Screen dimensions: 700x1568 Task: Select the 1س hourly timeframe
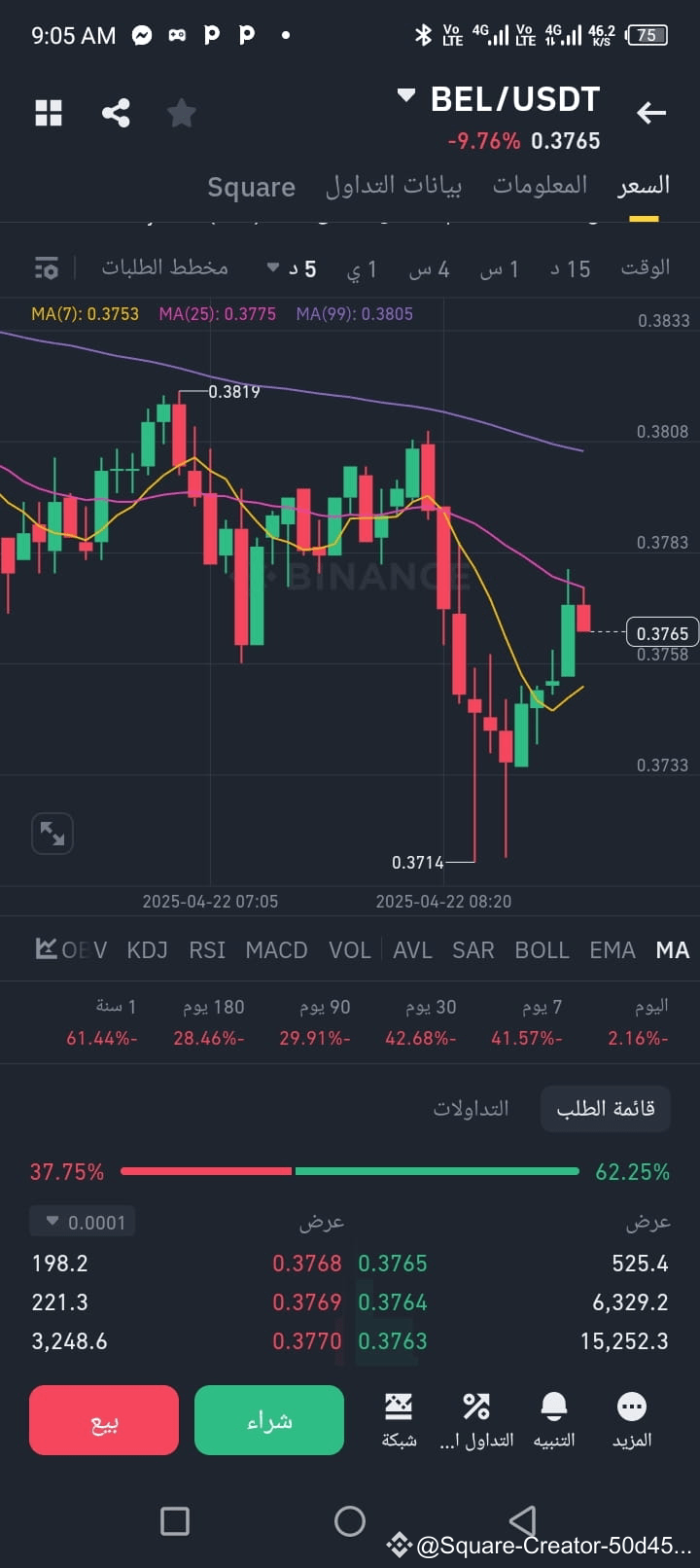pyautogui.click(x=499, y=269)
